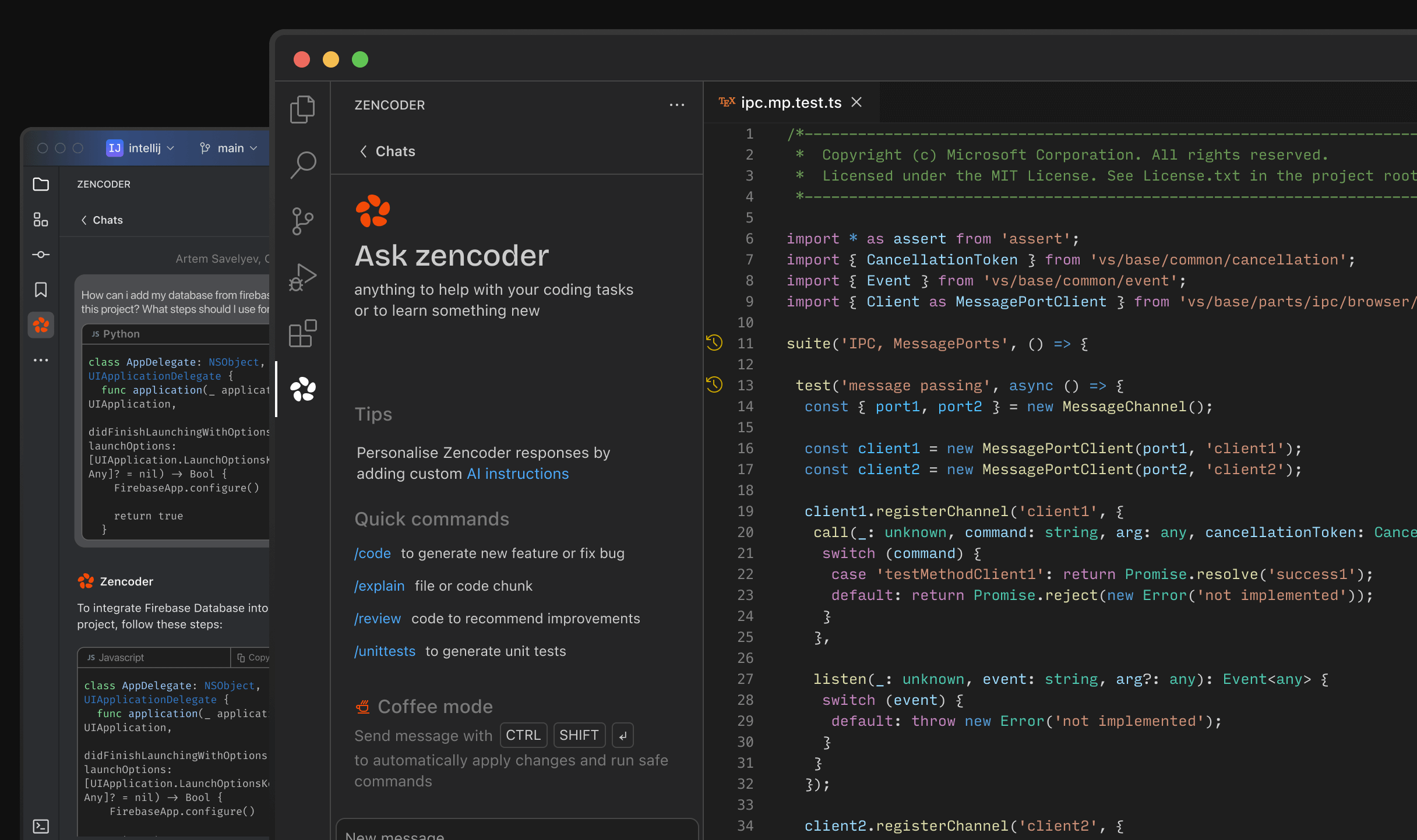The width and height of the screenshot is (1417, 840).
Task: Open the Explorer view in VS Code sidebar
Action: 302,109
